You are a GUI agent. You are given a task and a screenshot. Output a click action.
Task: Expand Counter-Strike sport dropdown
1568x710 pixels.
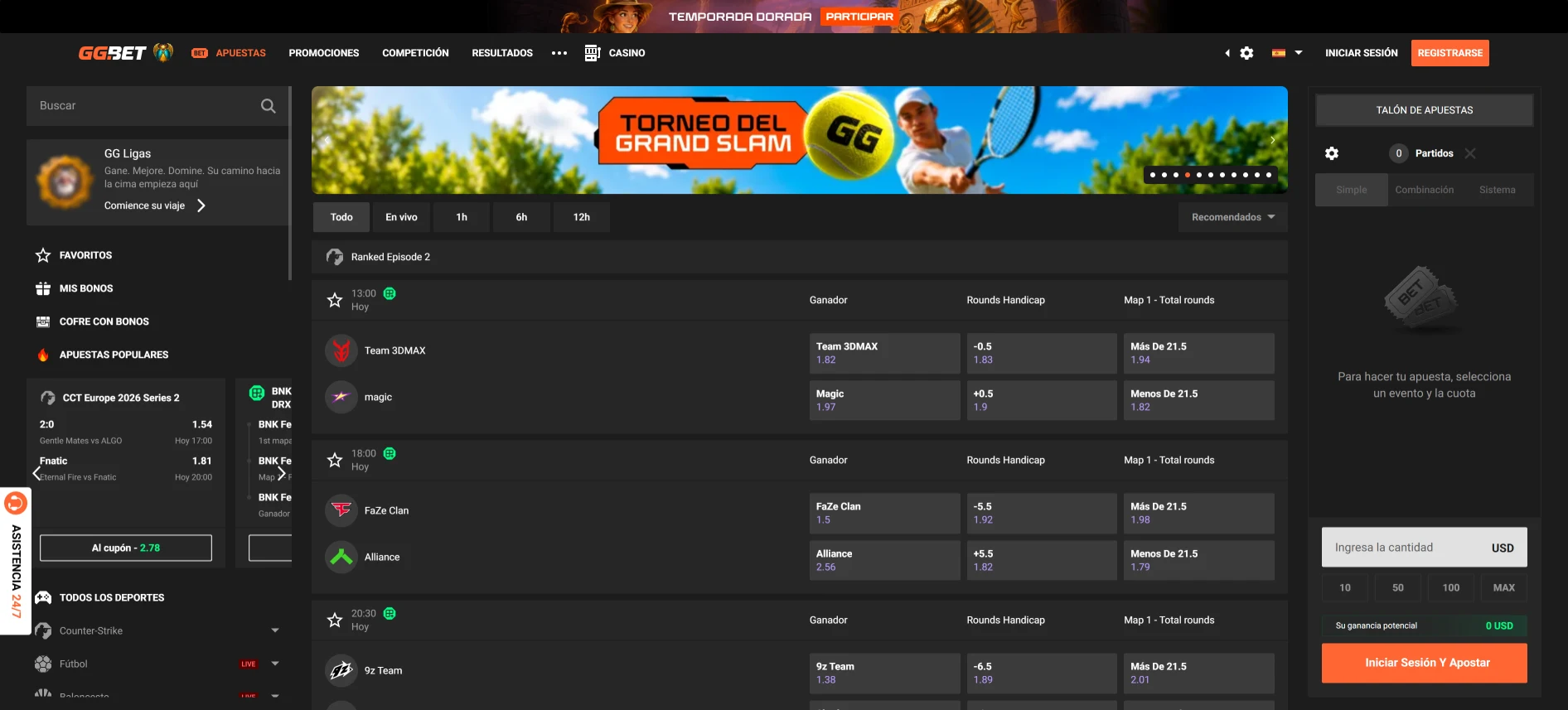[275, 630]
